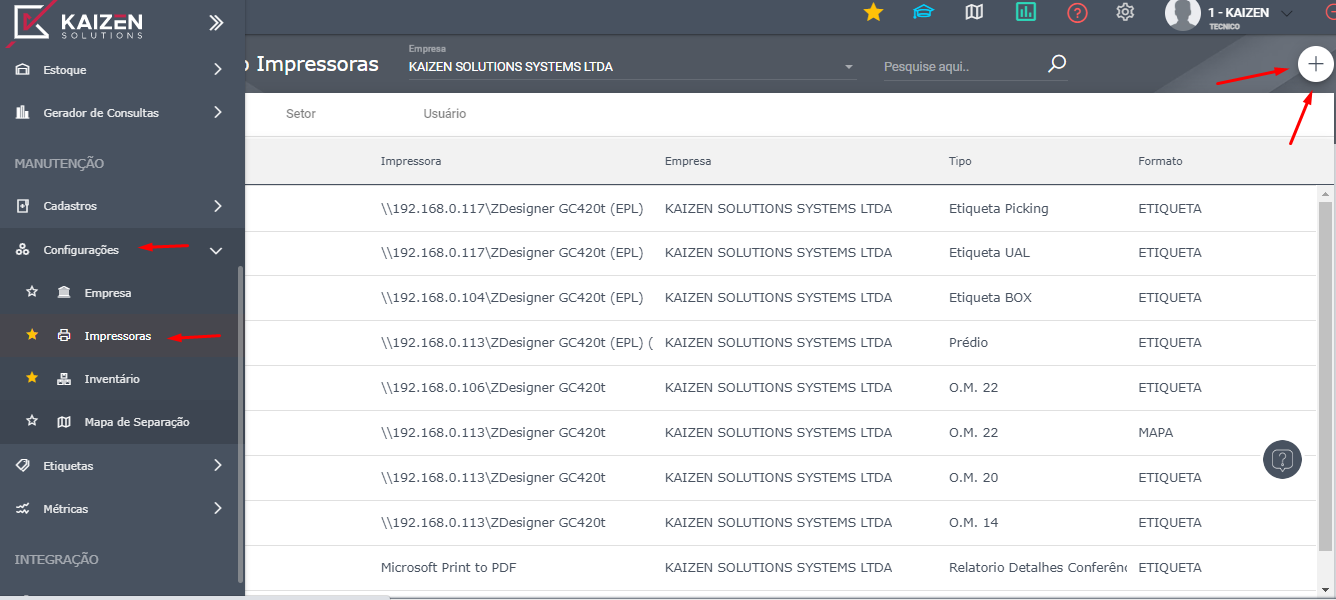The width and height of the screenshot is (1336, 600).
Task: Click into Pesquise aqui search field
Action: [x=960, y=67]
